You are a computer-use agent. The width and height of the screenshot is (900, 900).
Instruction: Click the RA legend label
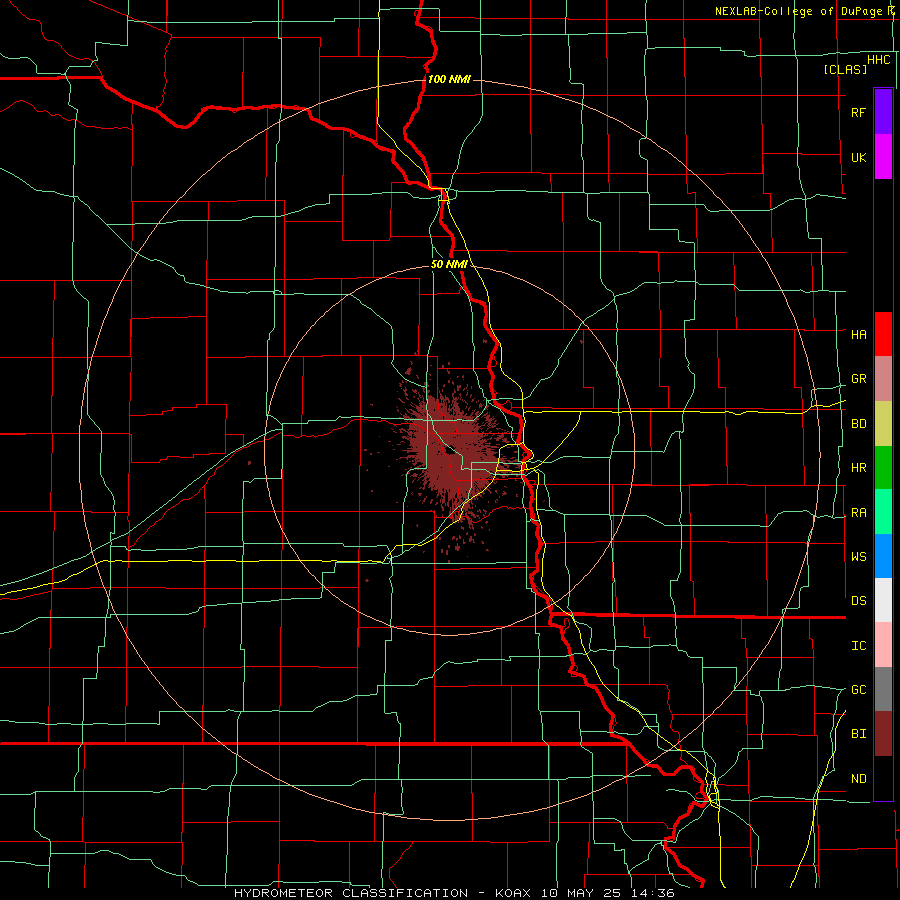[858, 512]
